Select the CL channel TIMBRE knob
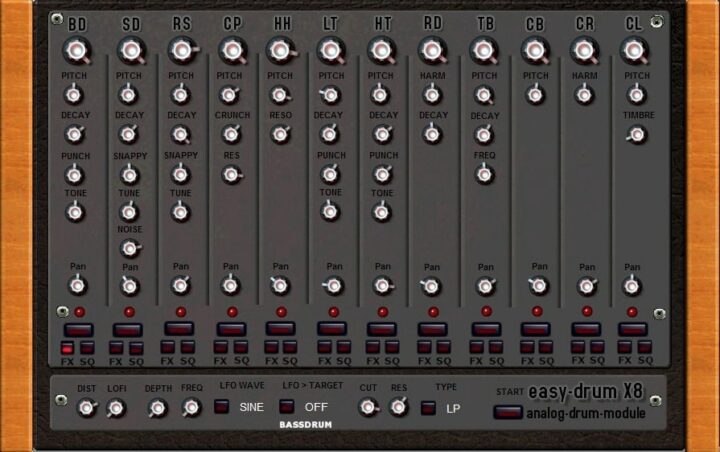Screen dimensions: 720x452 tap(634, 133)
